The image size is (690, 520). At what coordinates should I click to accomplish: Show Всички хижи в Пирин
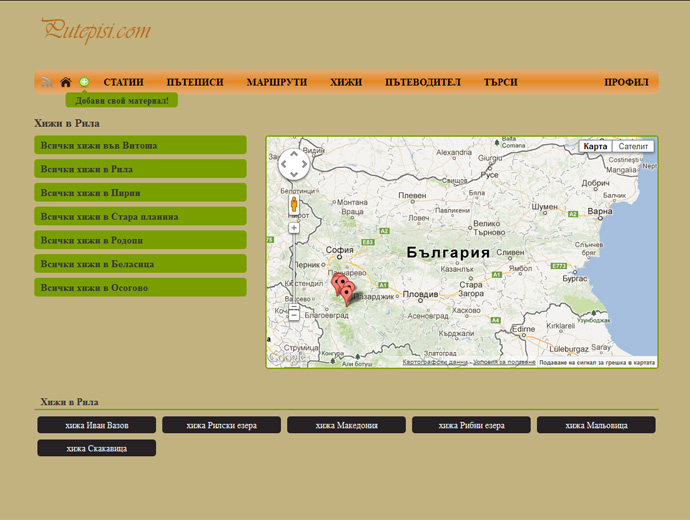[x=140, y=193]
